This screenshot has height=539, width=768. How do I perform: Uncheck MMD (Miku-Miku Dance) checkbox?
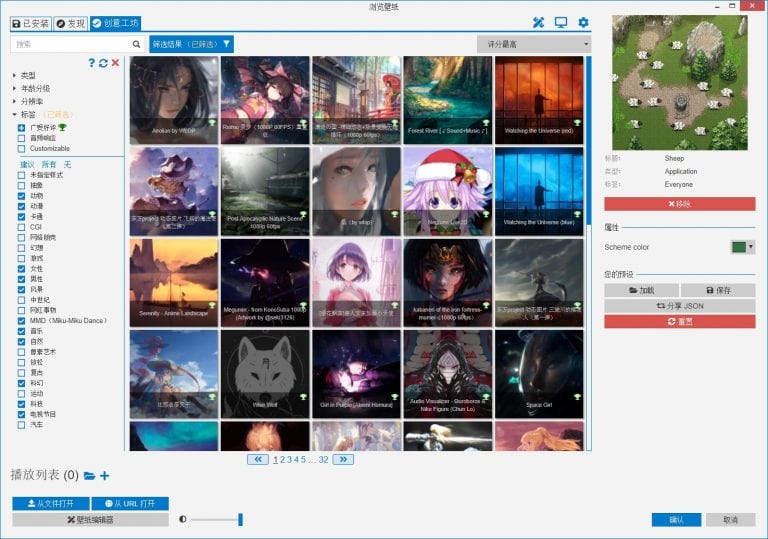(x=21, y=320)
